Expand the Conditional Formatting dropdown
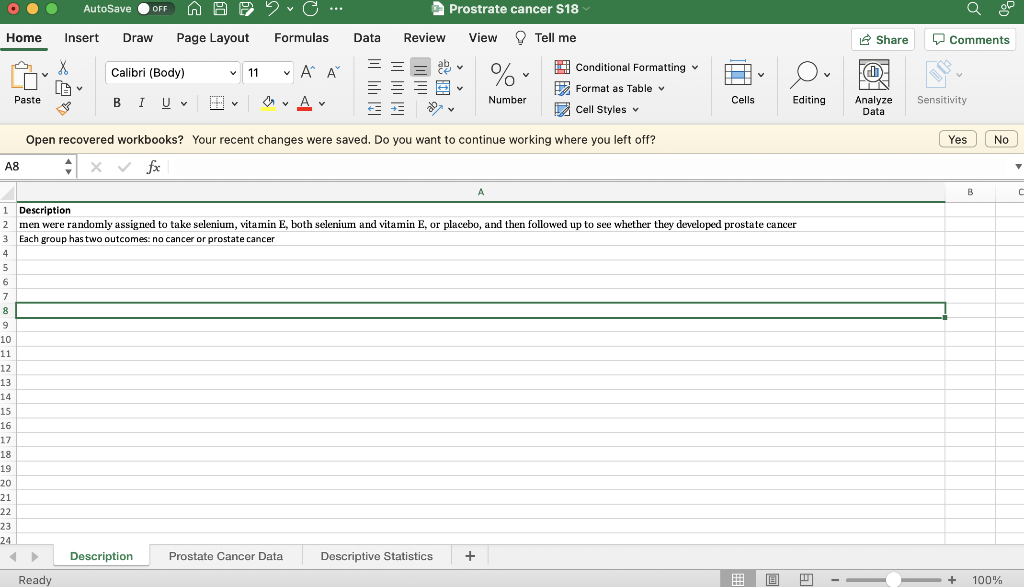 695,67
